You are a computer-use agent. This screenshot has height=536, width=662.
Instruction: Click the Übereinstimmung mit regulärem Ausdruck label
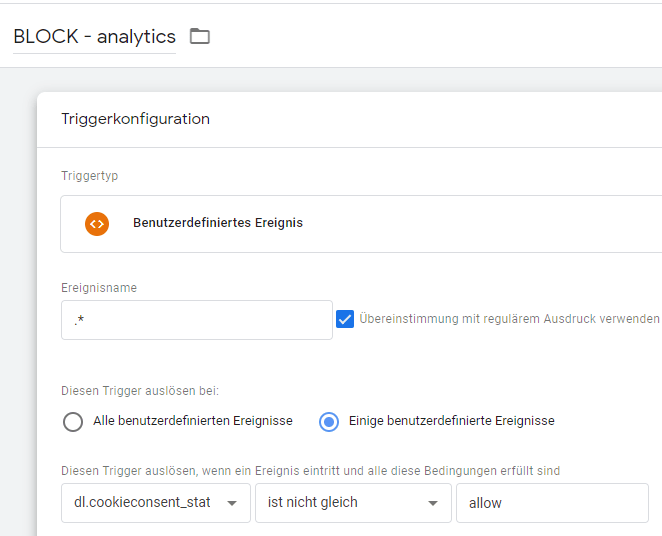[509, 319]
